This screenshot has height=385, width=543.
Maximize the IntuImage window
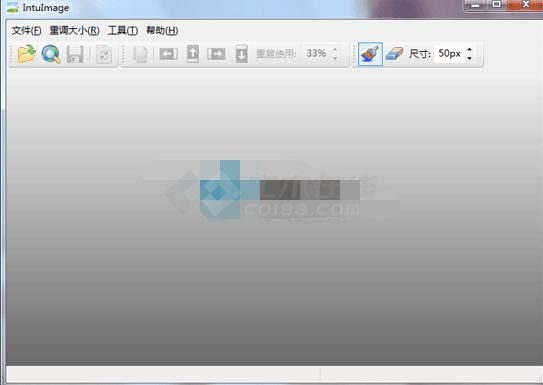click(497, 5)
